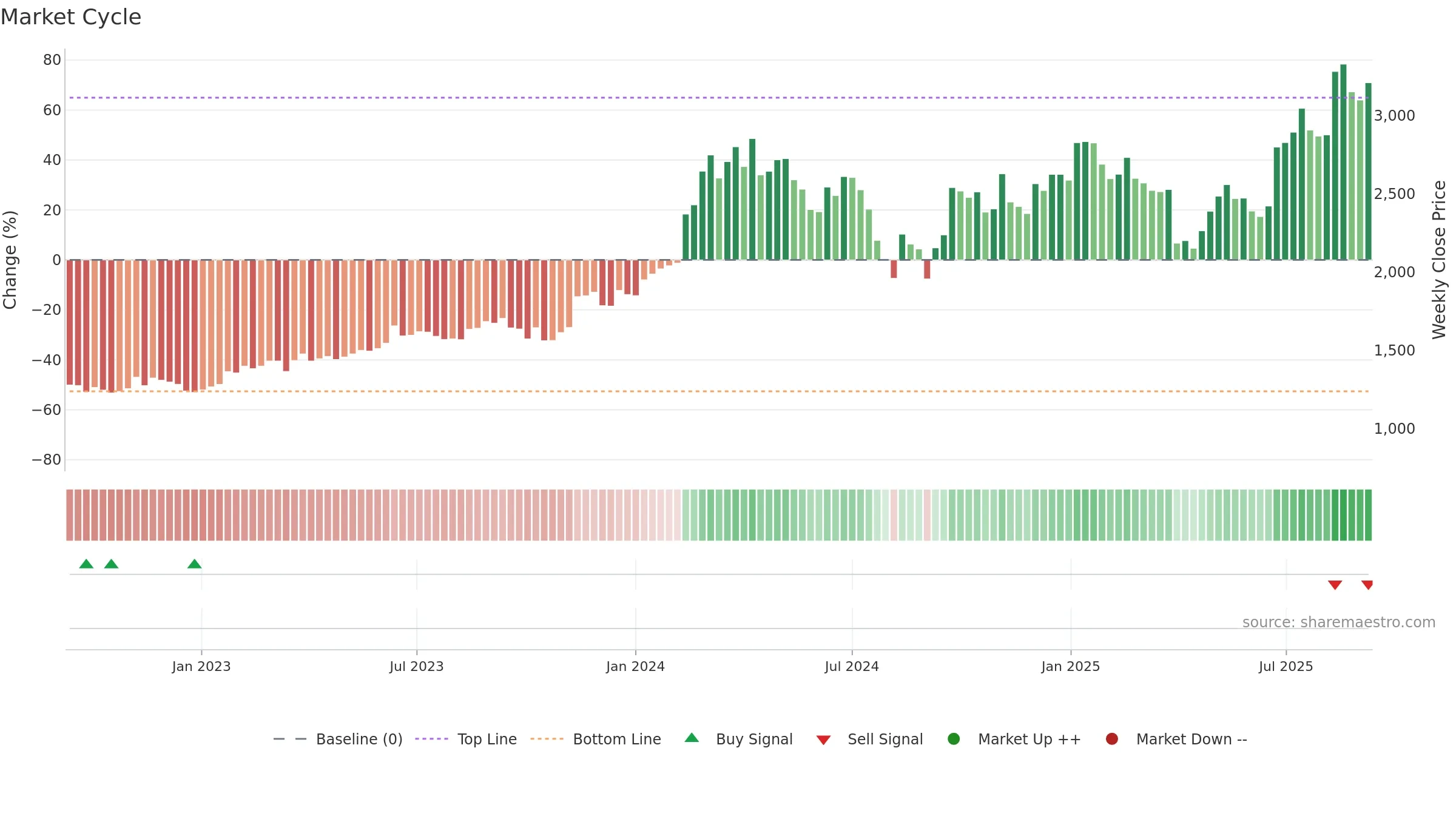Click the 60 percent axis label

52,110
